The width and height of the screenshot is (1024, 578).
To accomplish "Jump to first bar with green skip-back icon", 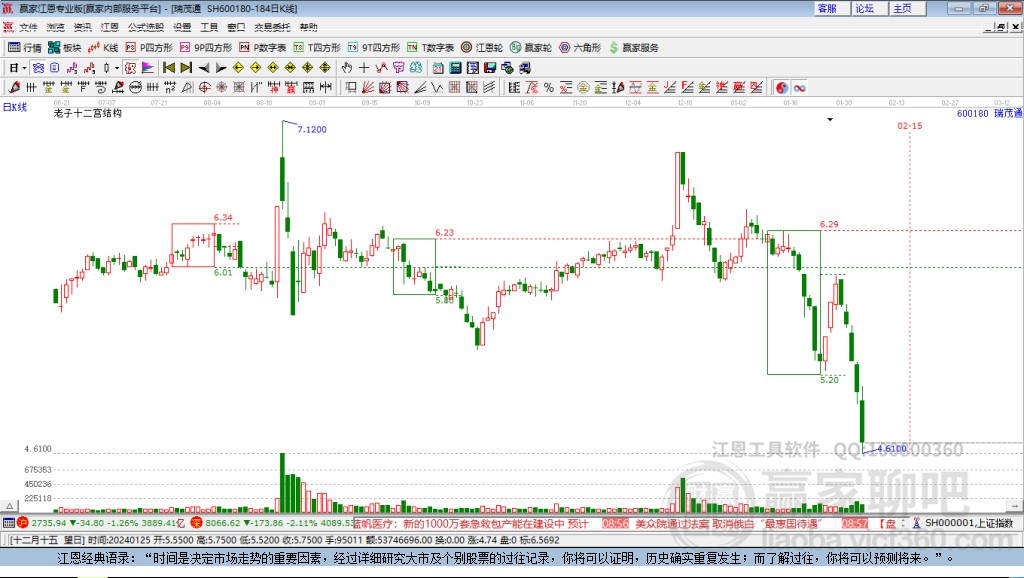I will 168,68.
